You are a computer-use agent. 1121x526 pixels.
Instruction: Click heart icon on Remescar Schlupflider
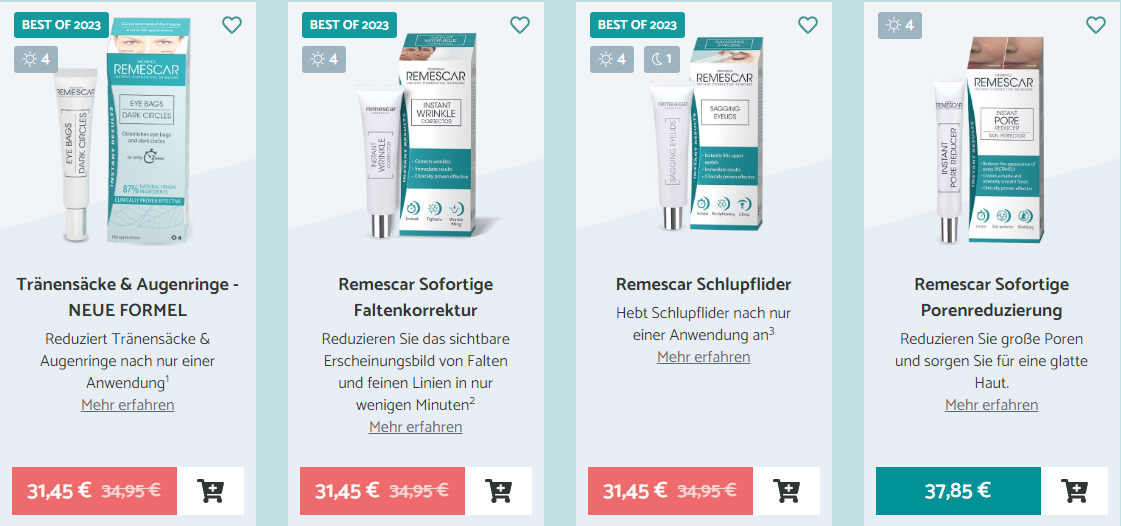808,25
